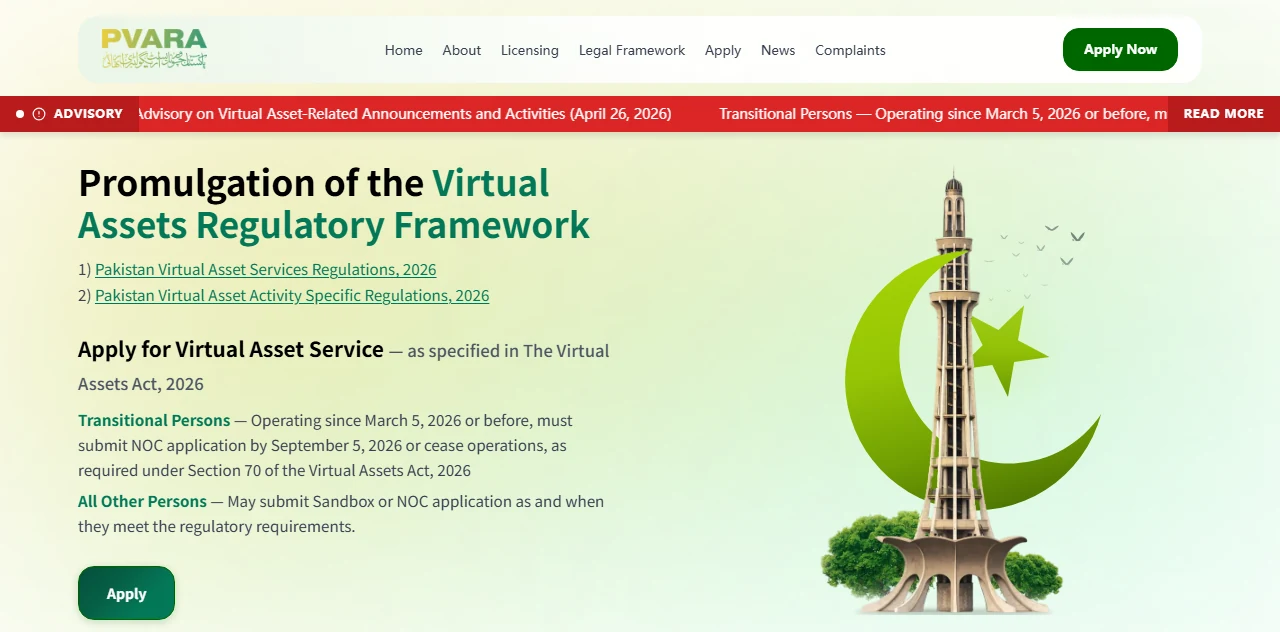
Task: Click the 'All Other Persons' green heading
Action: click(142, 502)
